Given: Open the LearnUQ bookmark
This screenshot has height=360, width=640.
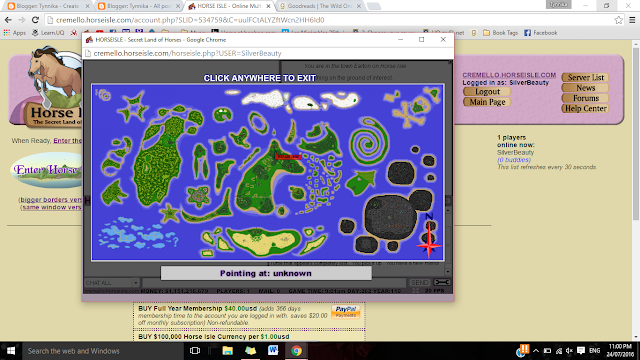Looking at the screenshot, I should pyautogui.click(x=48, y=33).
